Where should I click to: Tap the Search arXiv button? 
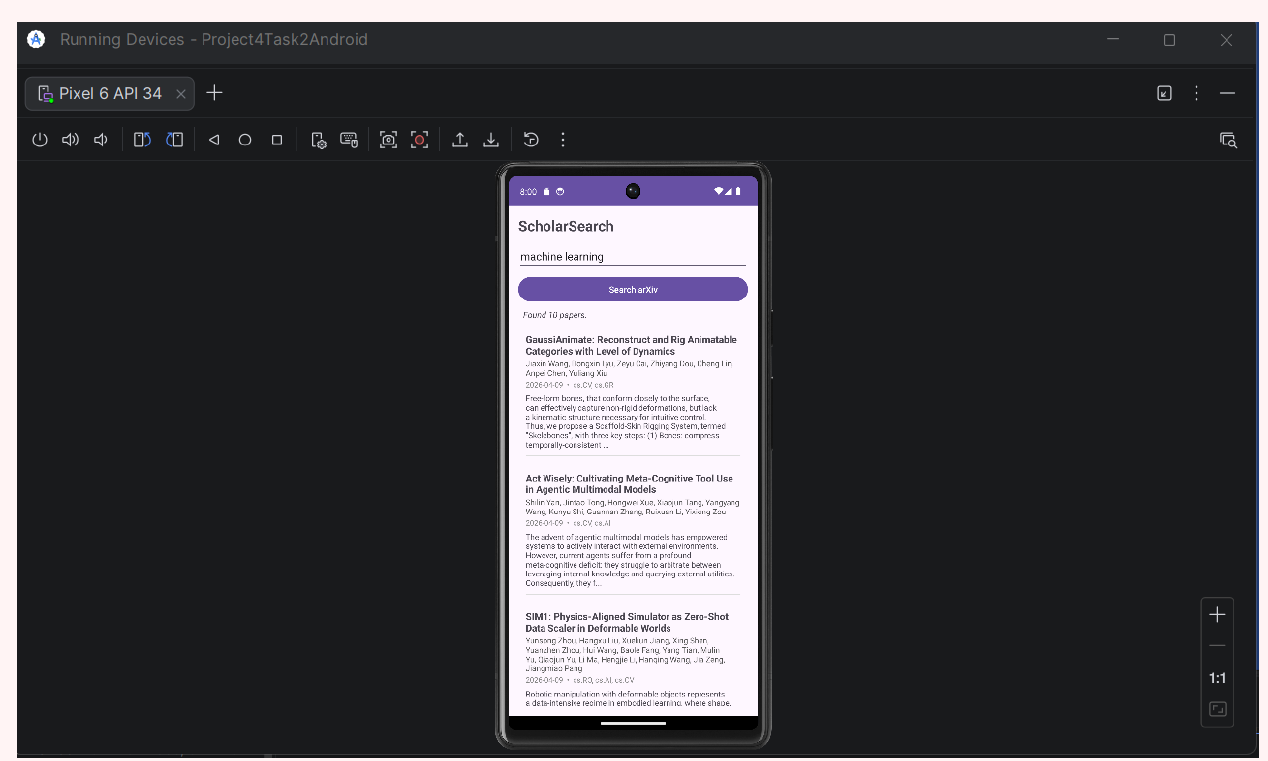633,289
